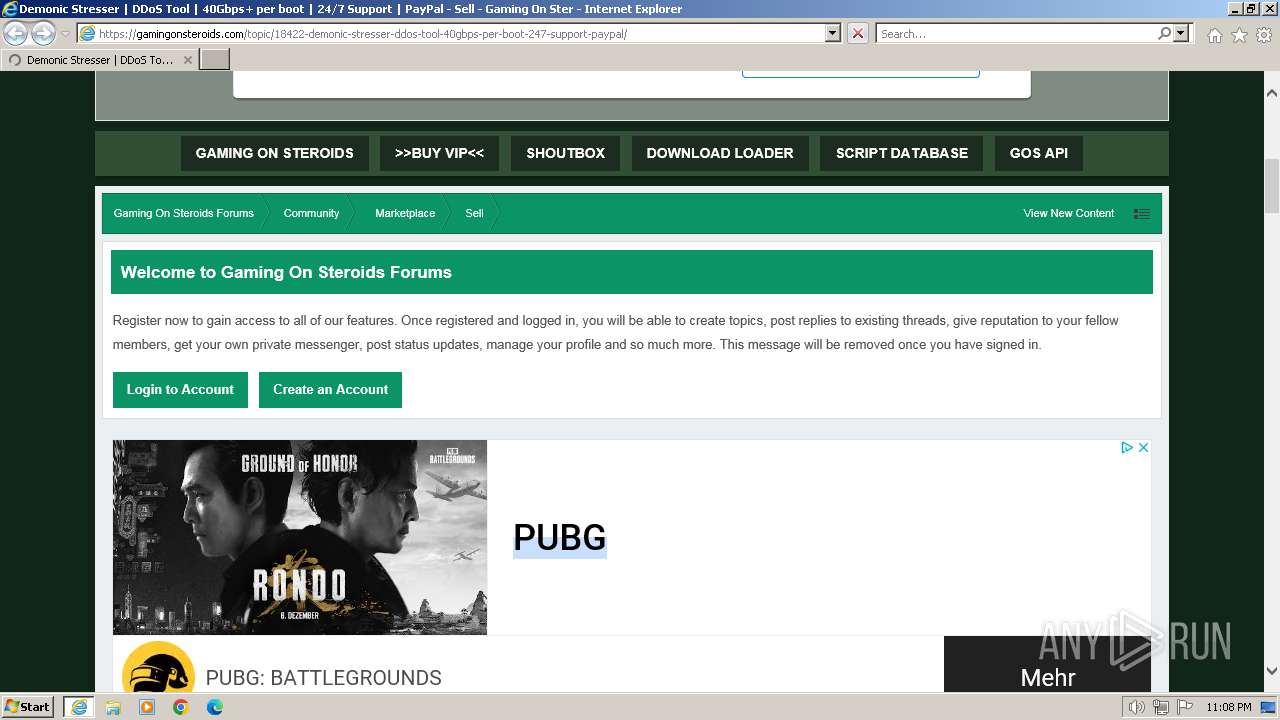Click the PUBG: BATTLEGROUNDS ad title
This screenshot has height=720, width=1280.
[x=323, y=678]
